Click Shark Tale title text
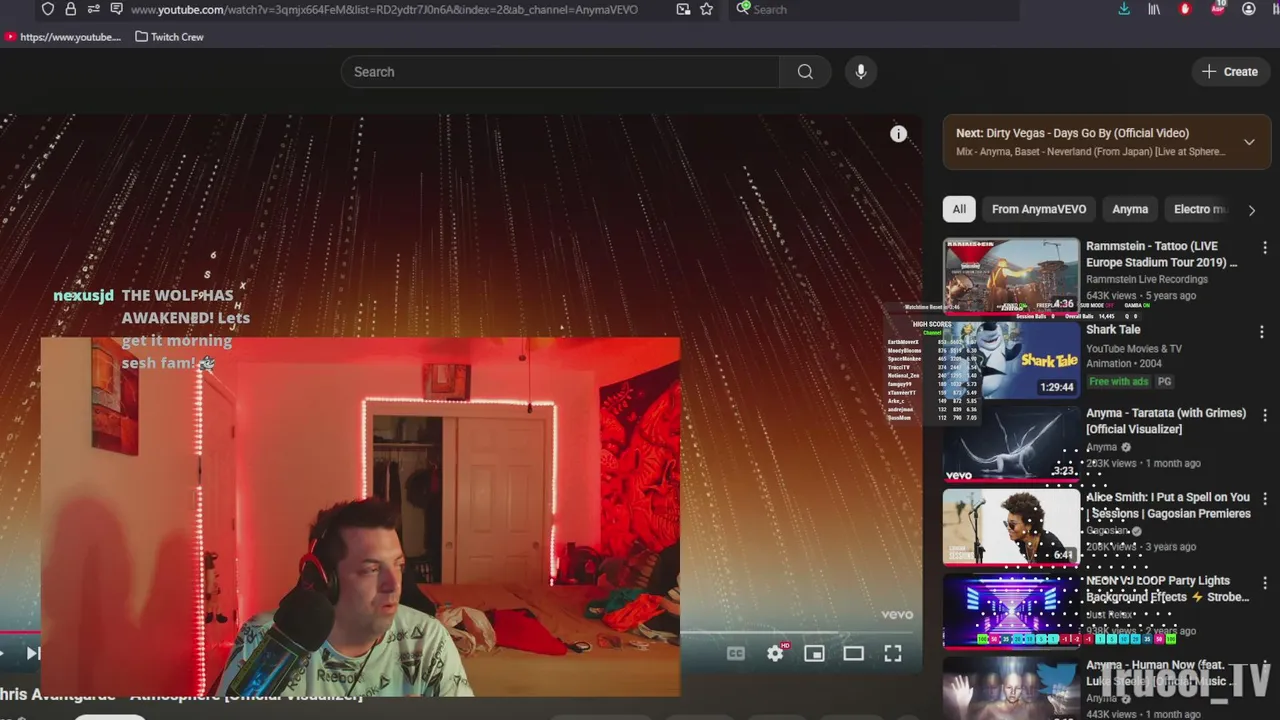The image size is (1280, 720). pyautogui.click(x=1113, y=329)
